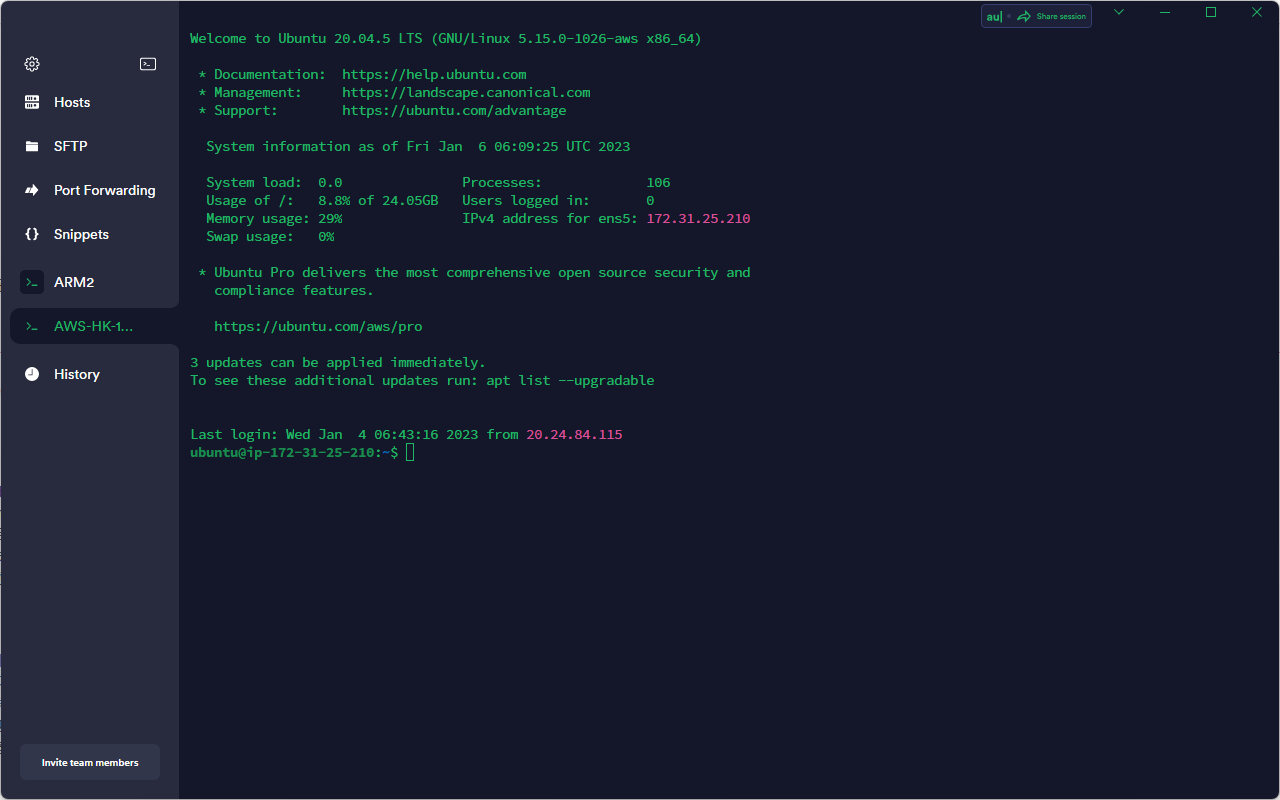Click the terminal icon beside the settings gear
Screen dimensions: 1280x800
(x=148, y=64)
